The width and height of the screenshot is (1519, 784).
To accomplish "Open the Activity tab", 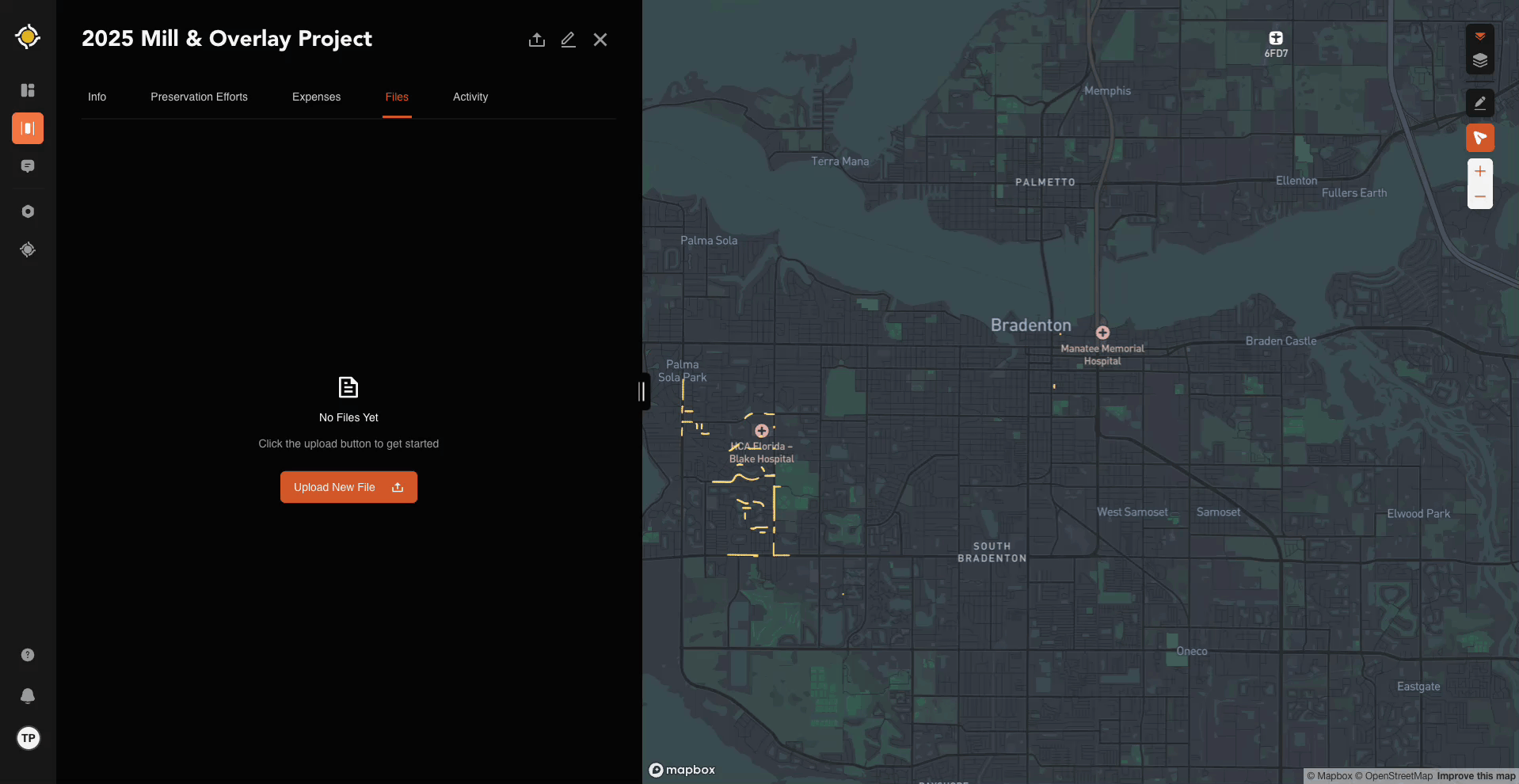I will click(470, 97).
